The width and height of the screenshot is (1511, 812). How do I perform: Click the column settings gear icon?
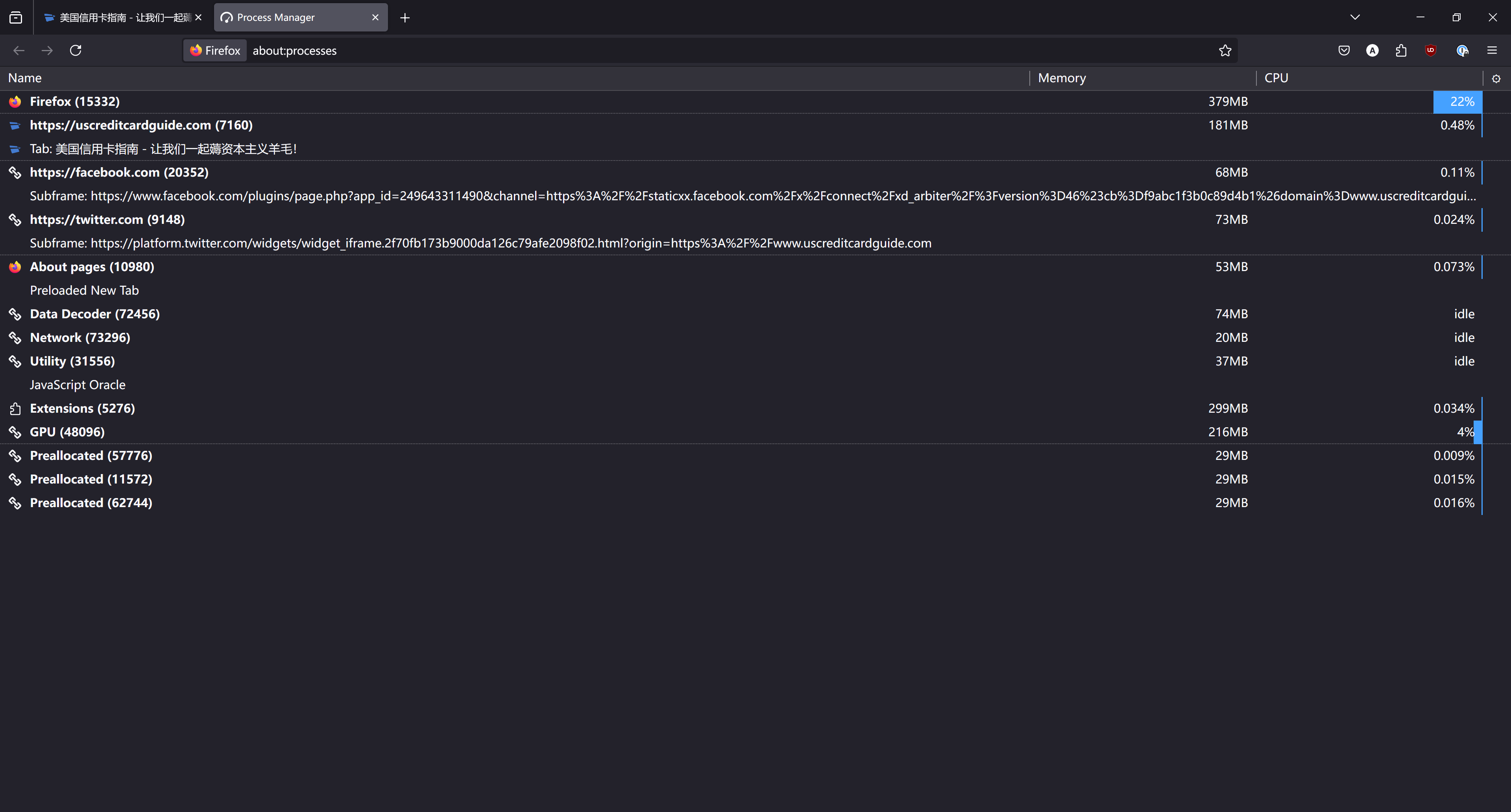click(1496, 79)
